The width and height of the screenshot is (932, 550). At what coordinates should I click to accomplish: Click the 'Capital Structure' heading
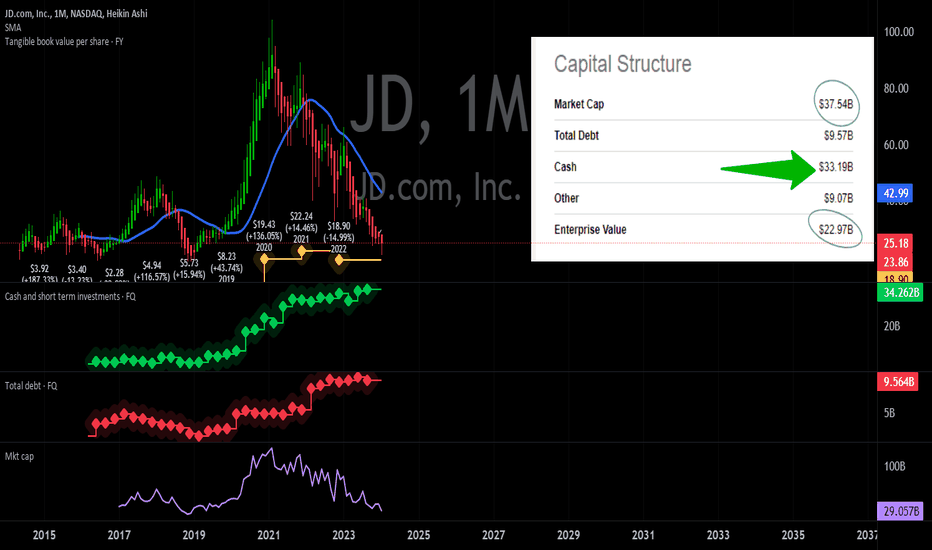622,64
